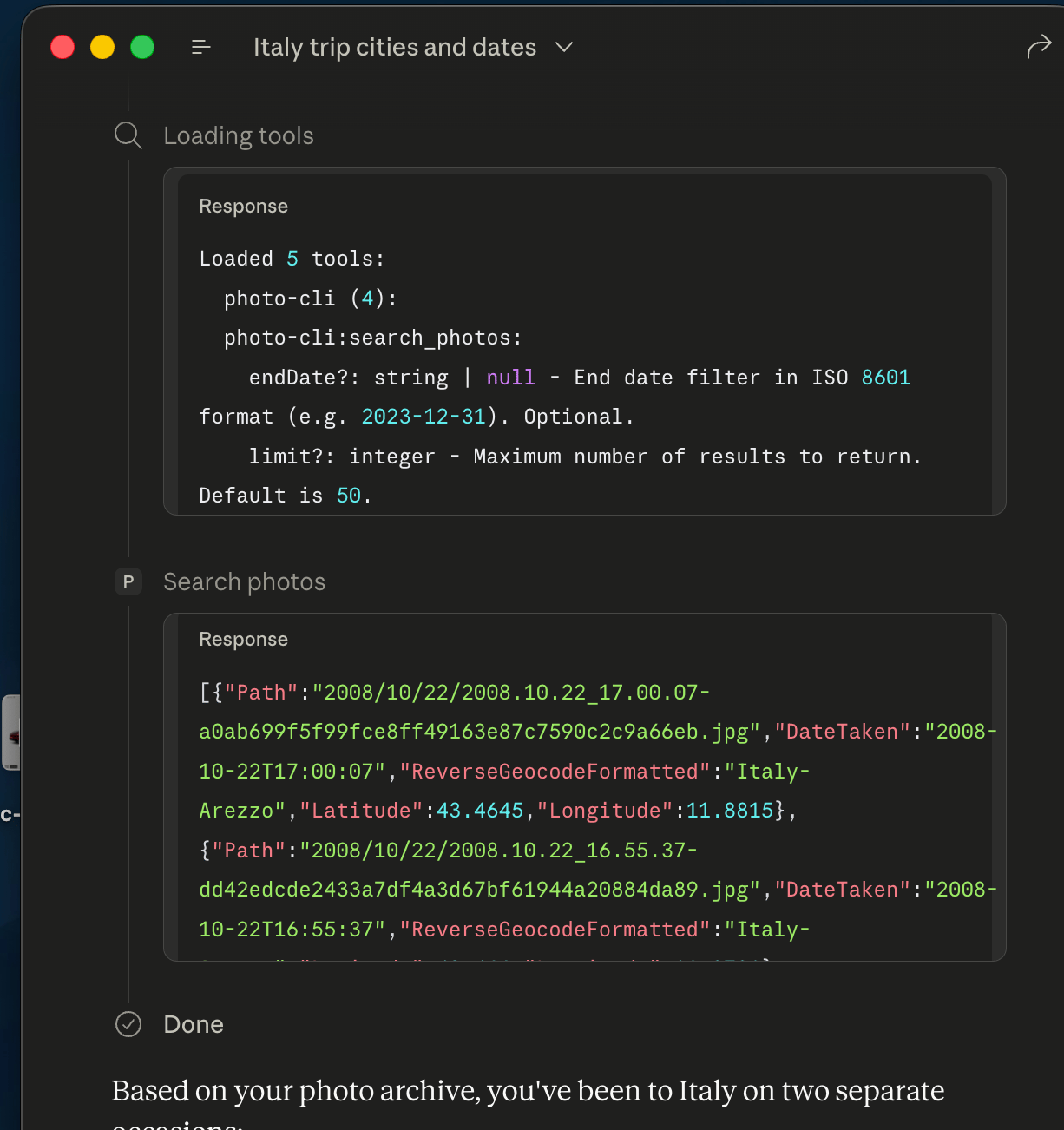Click the 'Default is 50.' line
The height and width of the screenshot is (1130, 1064).
click(x=286, y=496)
